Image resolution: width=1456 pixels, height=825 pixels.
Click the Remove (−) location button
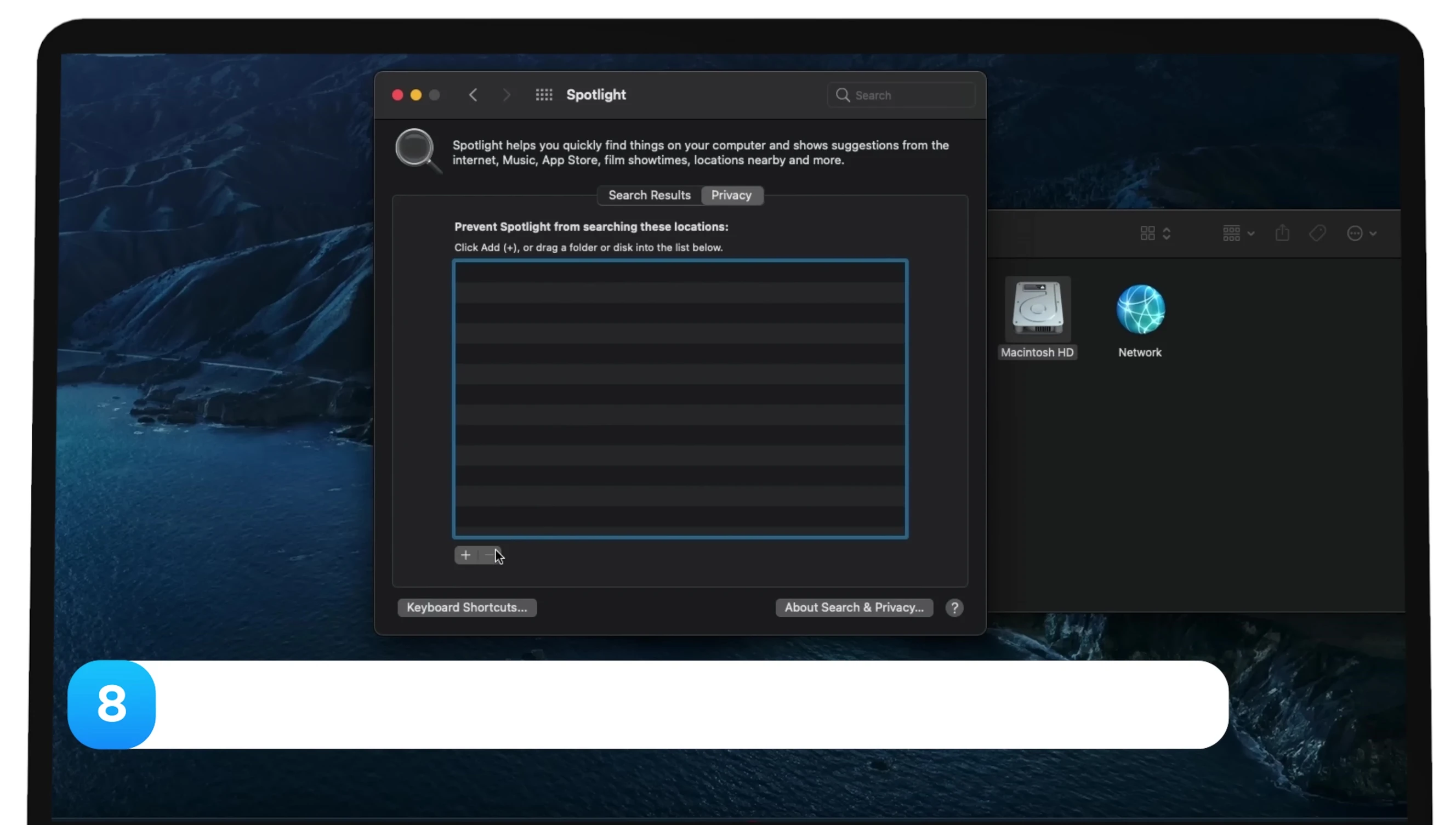[489, 555]
